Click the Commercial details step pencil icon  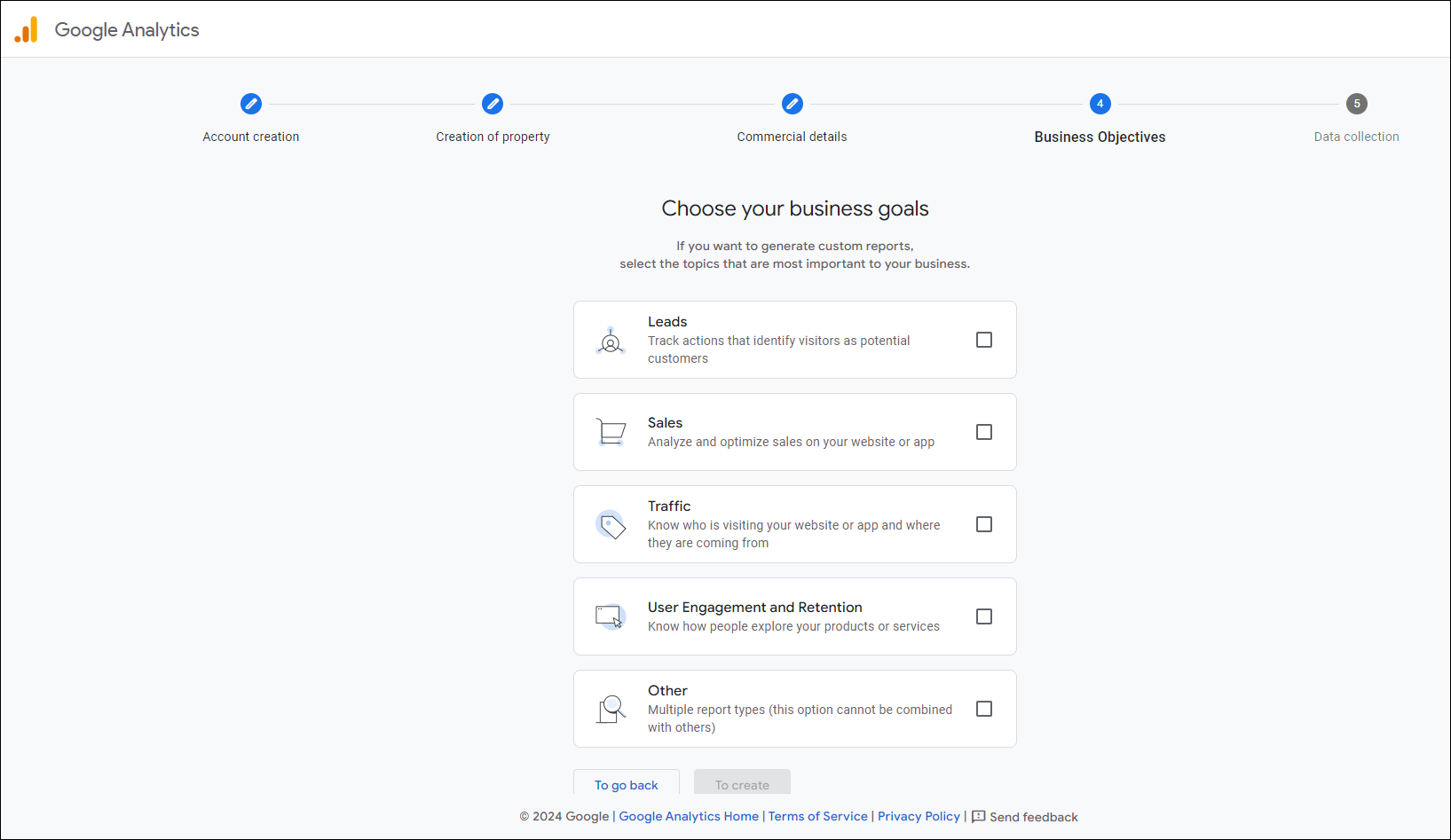(x=793, y=104)
